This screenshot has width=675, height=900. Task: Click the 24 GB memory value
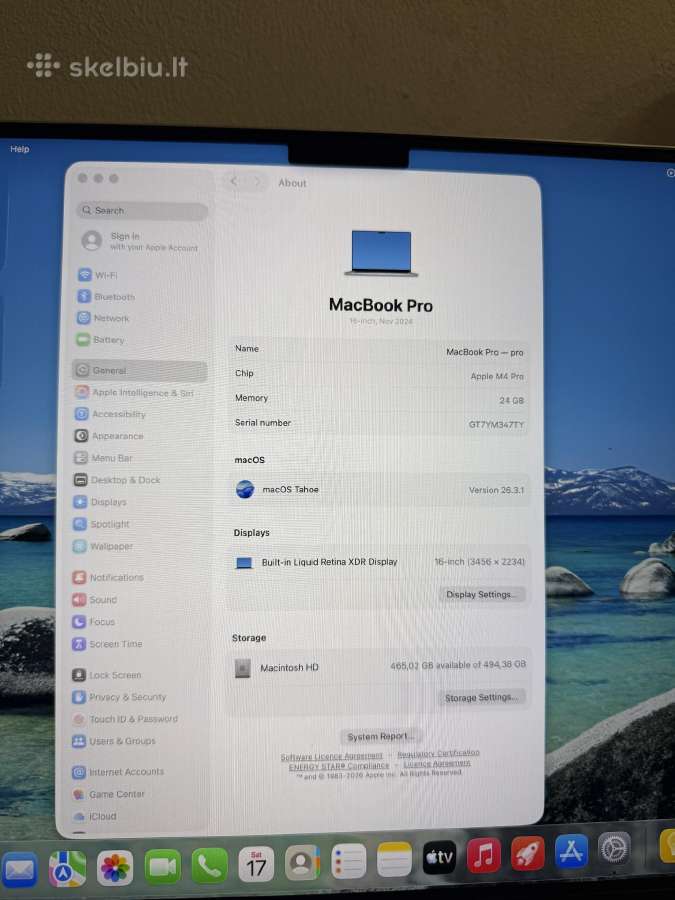[511, 400]
